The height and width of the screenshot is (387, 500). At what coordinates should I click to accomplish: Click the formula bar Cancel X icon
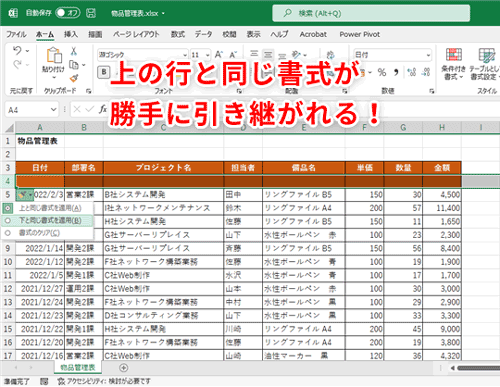77,109
